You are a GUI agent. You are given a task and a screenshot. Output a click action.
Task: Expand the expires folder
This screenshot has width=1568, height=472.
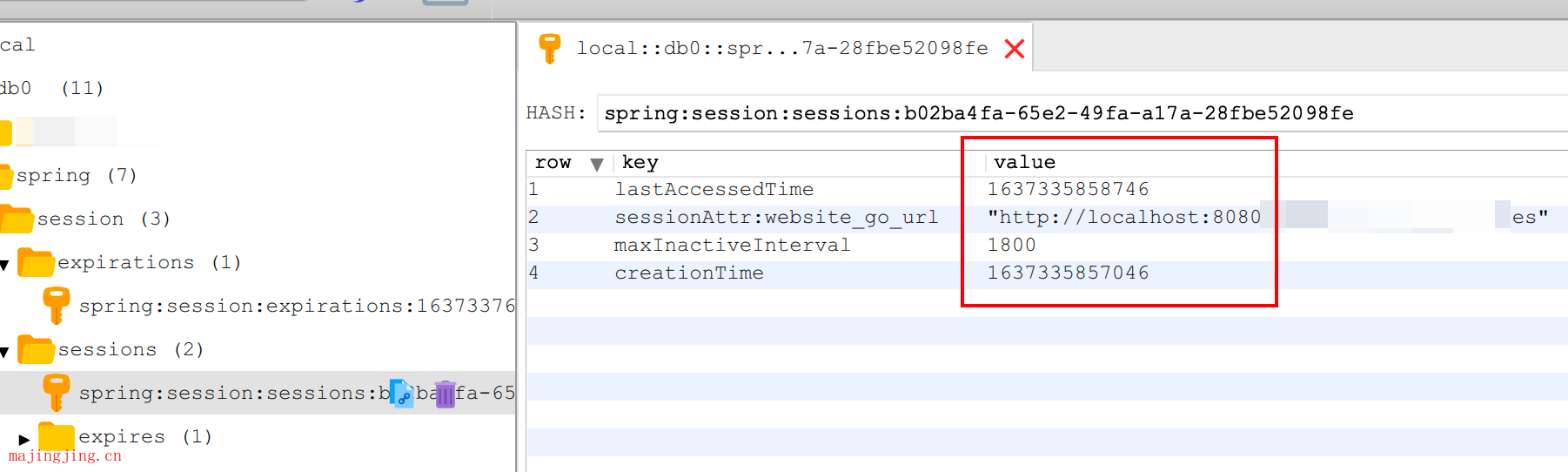coord(24,439)
